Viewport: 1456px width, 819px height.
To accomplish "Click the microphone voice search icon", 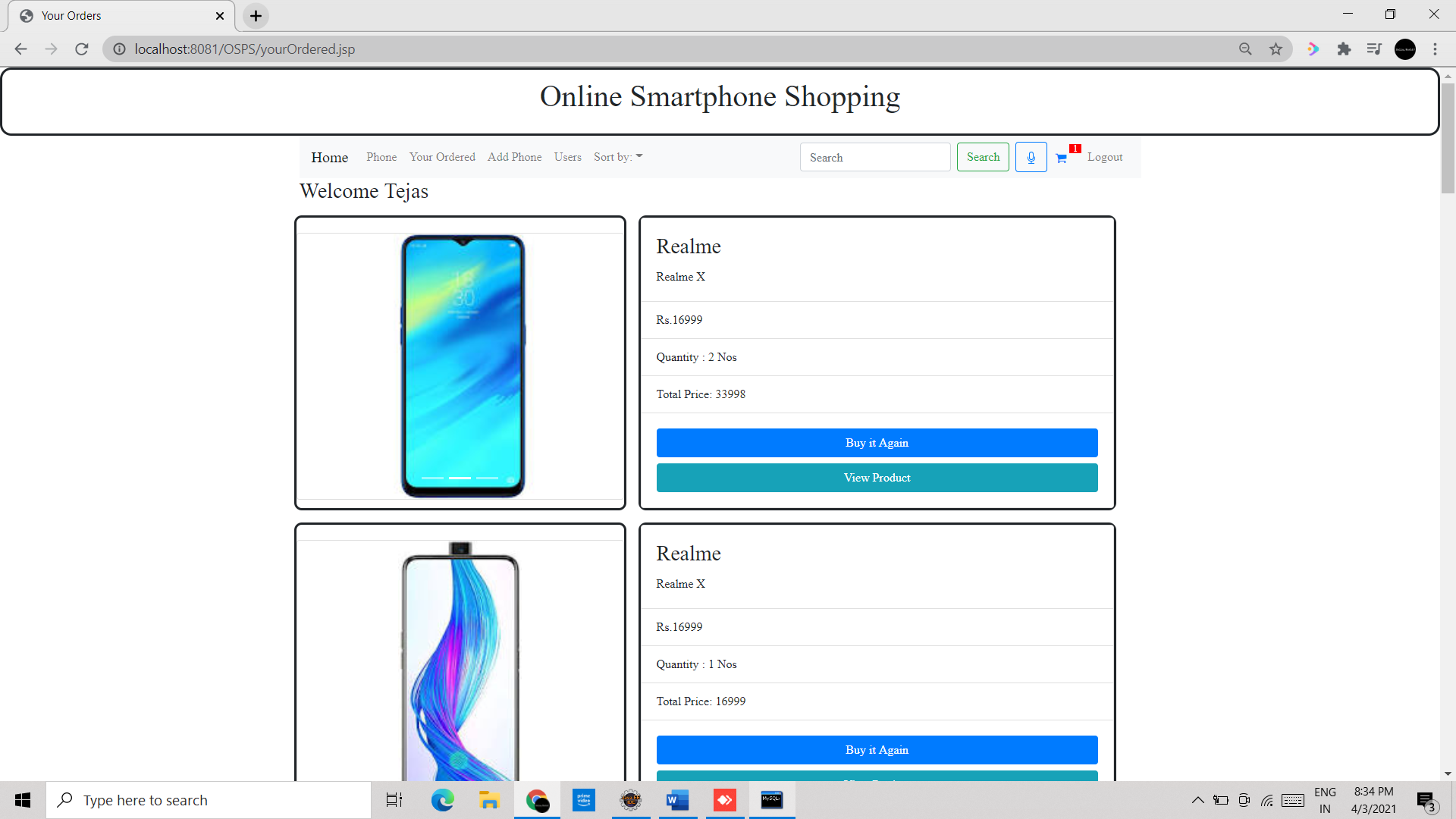I will point(1031,157).
